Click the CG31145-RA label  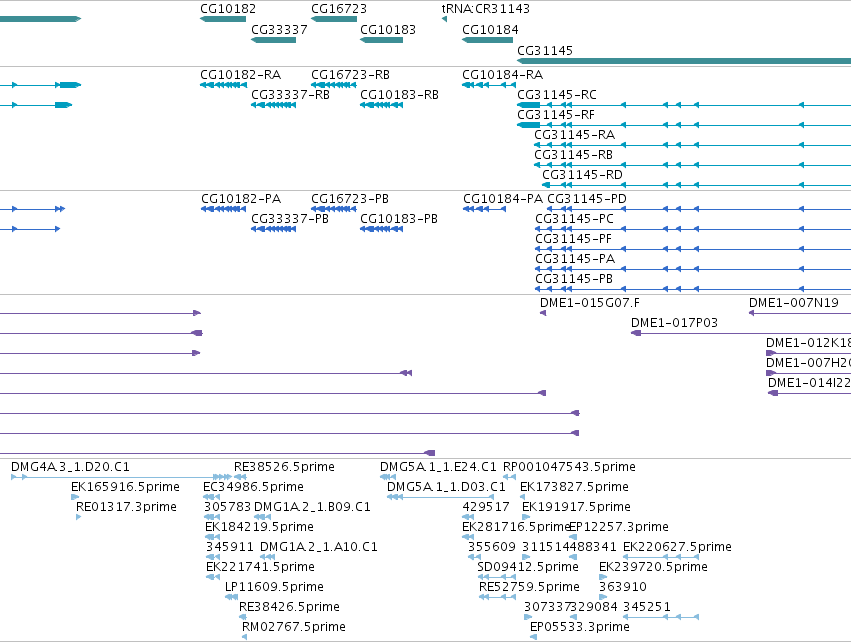click(574, 135)
